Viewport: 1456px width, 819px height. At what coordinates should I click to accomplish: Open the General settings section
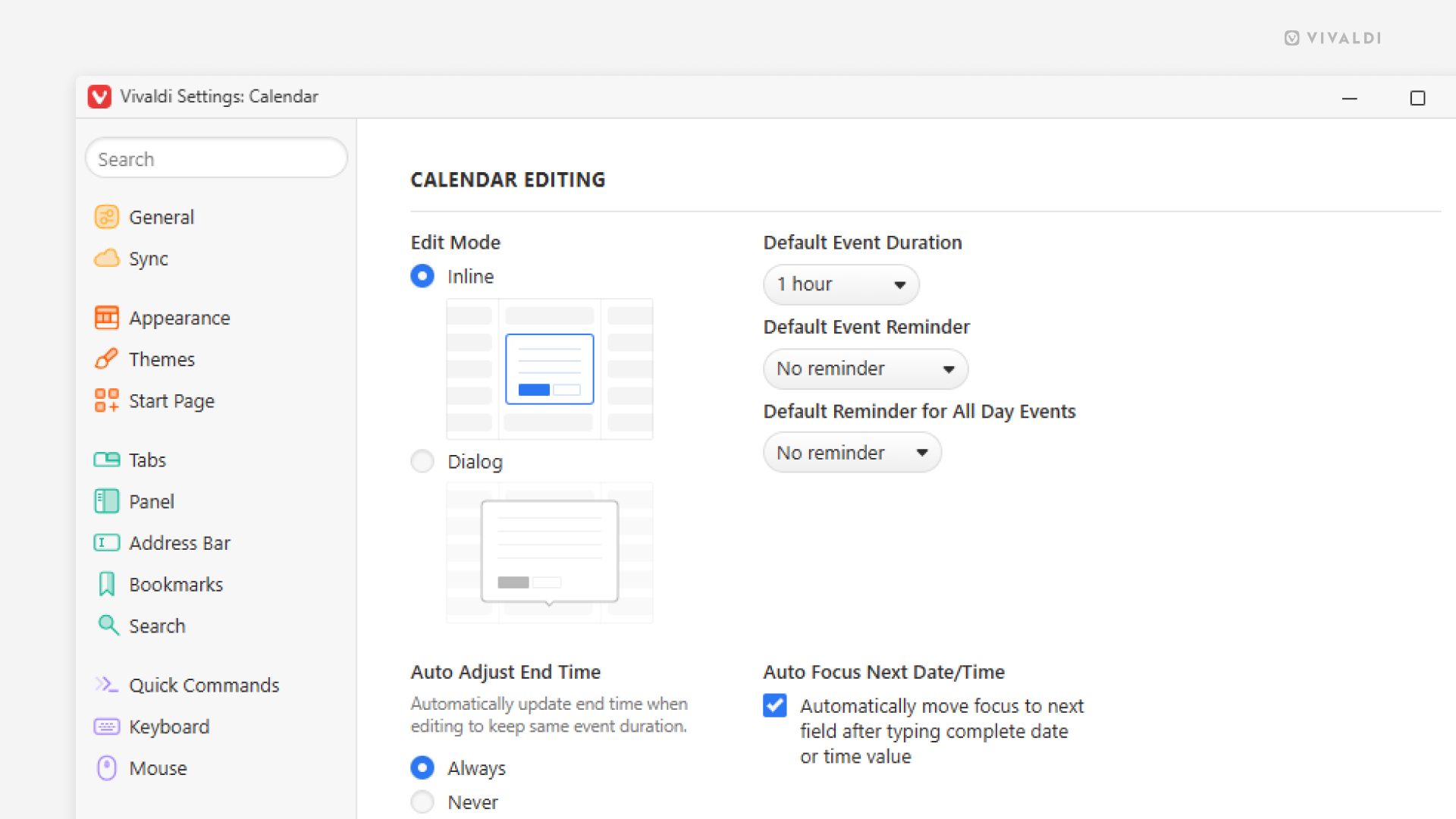pyautogui.click(x=162, y=218)
